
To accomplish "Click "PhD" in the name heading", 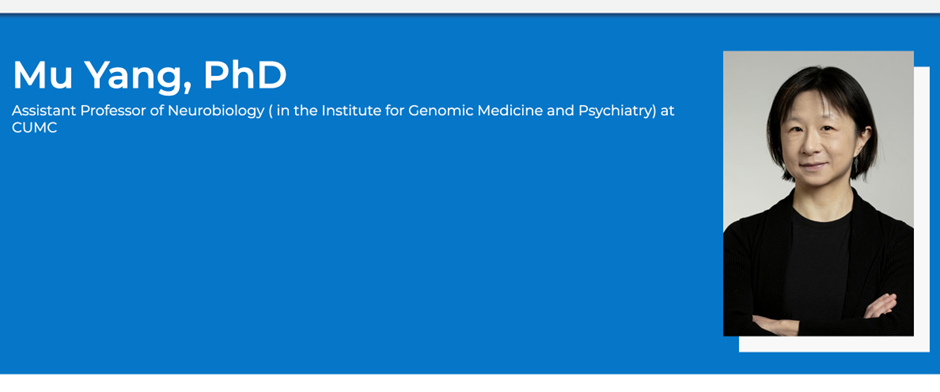I will click(245, 75).
